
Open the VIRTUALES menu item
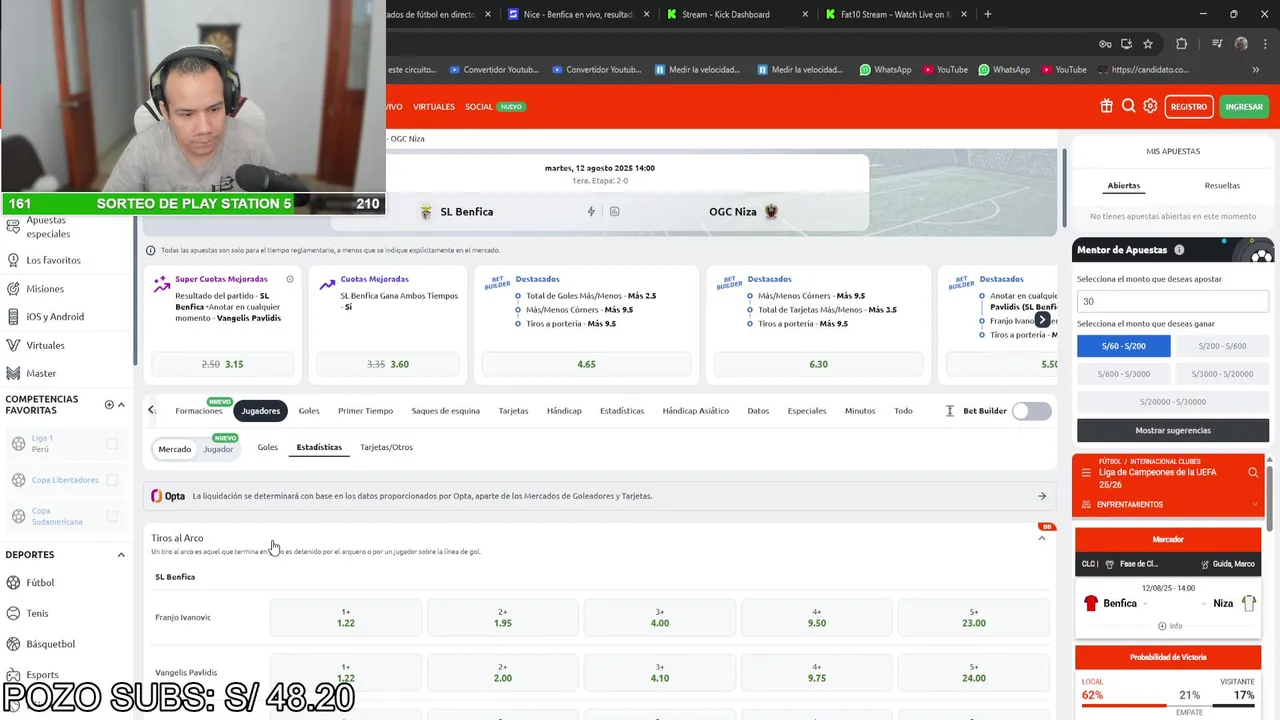point(433,106)
